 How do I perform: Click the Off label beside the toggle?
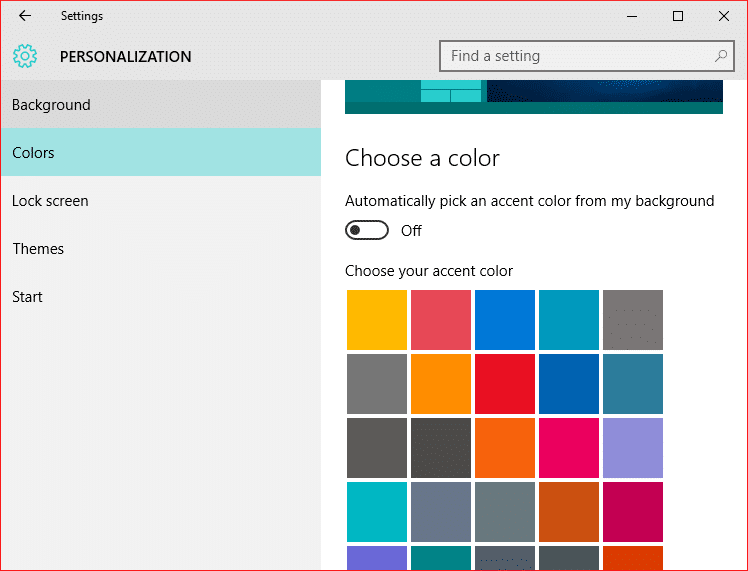pyautogui.click(x=411, y=231)
